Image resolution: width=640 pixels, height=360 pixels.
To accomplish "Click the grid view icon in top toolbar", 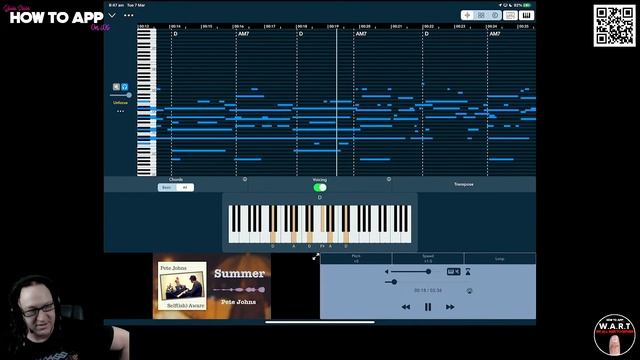I will 481,16.
